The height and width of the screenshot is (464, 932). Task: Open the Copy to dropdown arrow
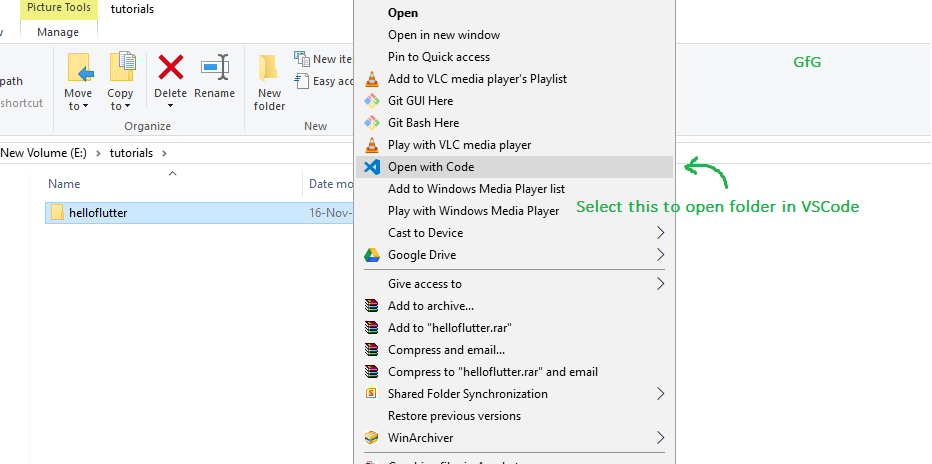pos(127,106)
